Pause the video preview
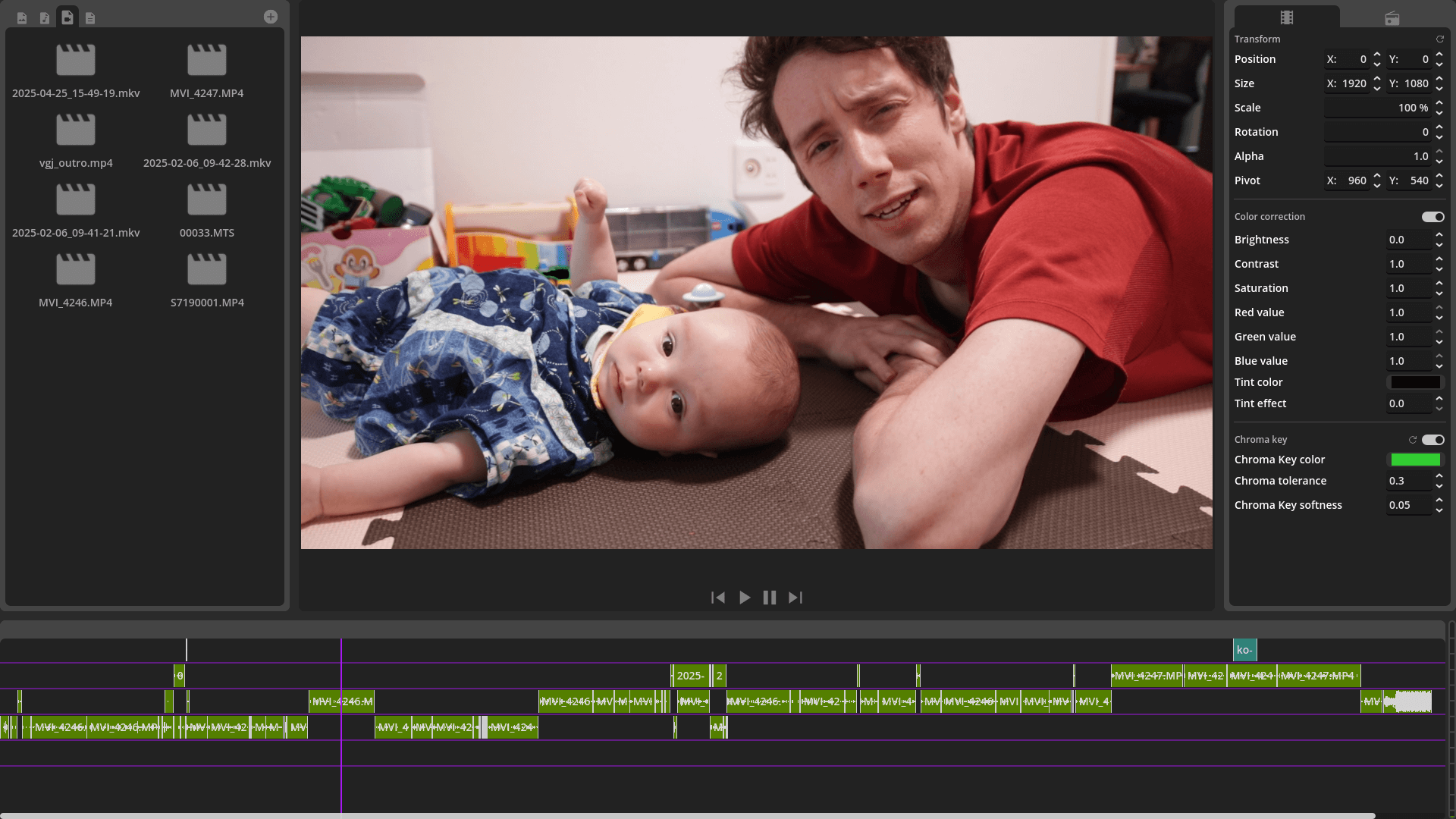 point(770,598)
